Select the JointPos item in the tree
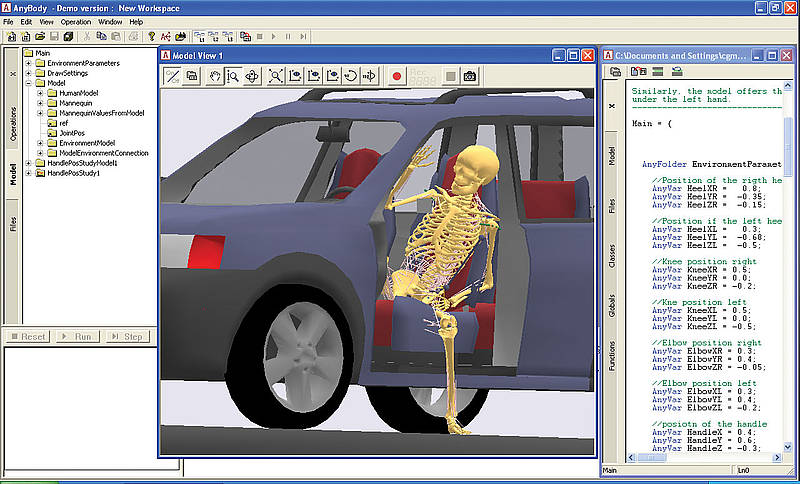This screenshot has height=484, width=800. pos(71,133)
